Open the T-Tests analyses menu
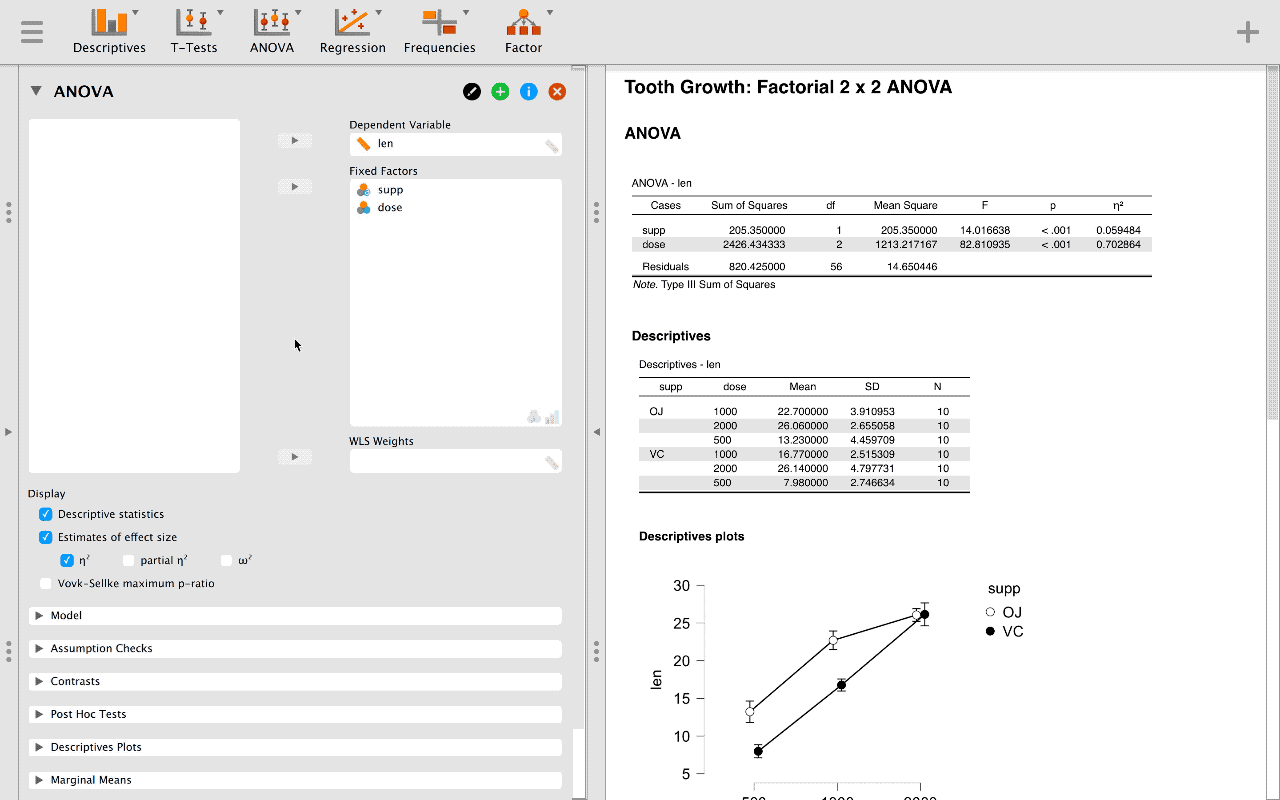1280x800 pixels. tap(194, 31)
